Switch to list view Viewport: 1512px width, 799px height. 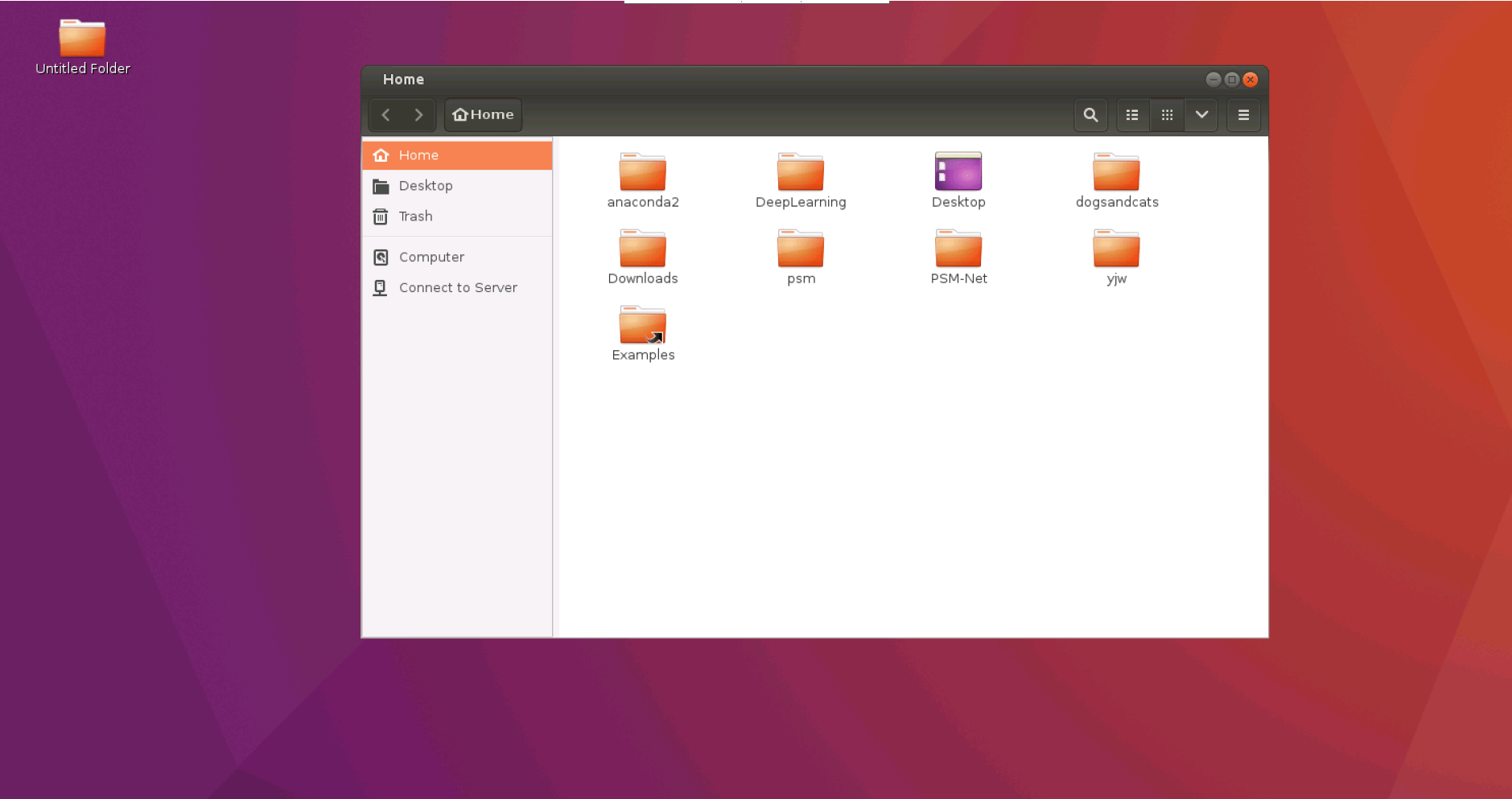(x=1132, y=115)
